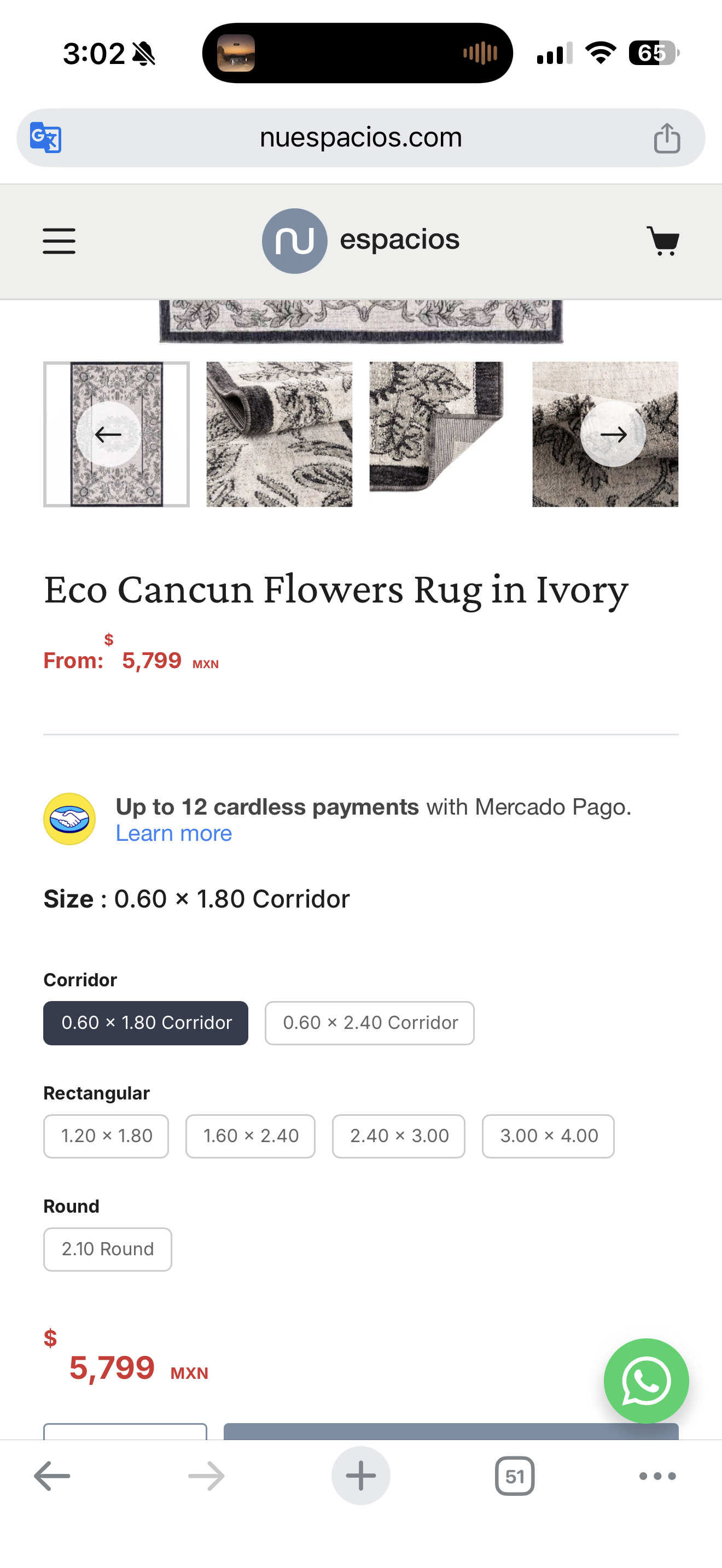Image resolution: width=722 pixels, height=1568 pixels.
Task: View rolled rug thumbnail image
Action: [x=280, y=435]
